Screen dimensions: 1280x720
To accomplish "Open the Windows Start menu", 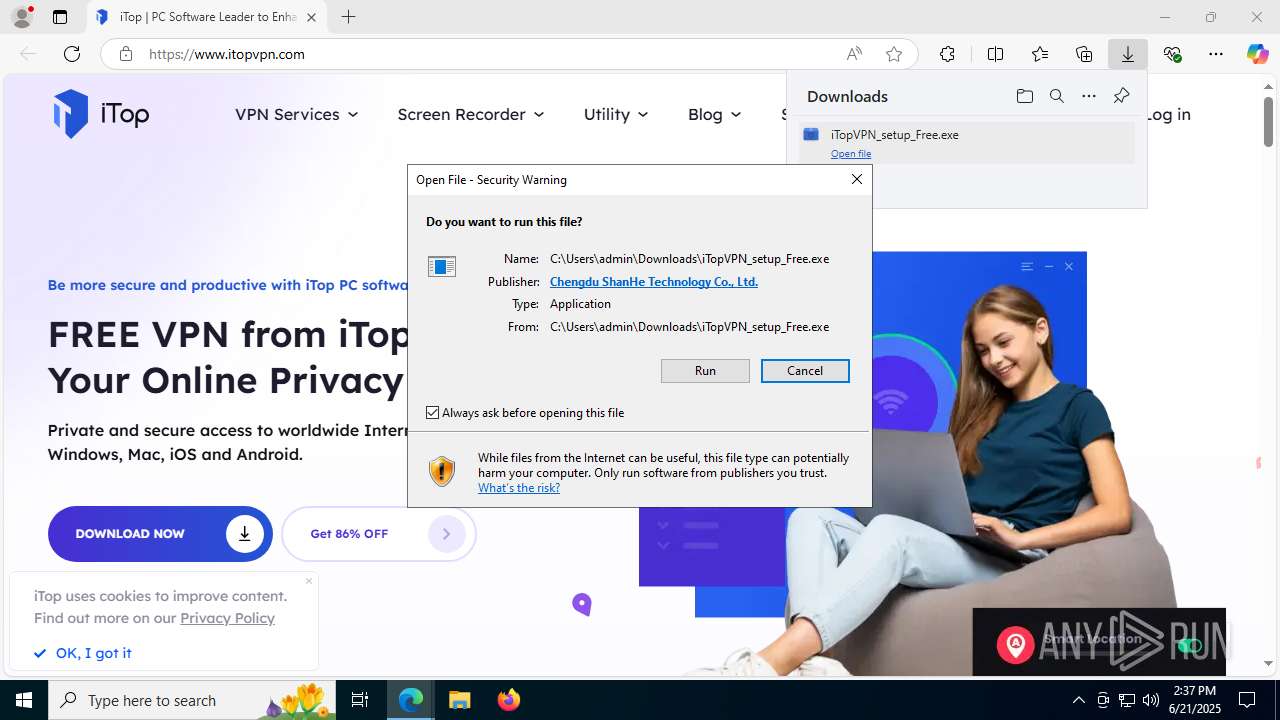I will coord(24,700).
